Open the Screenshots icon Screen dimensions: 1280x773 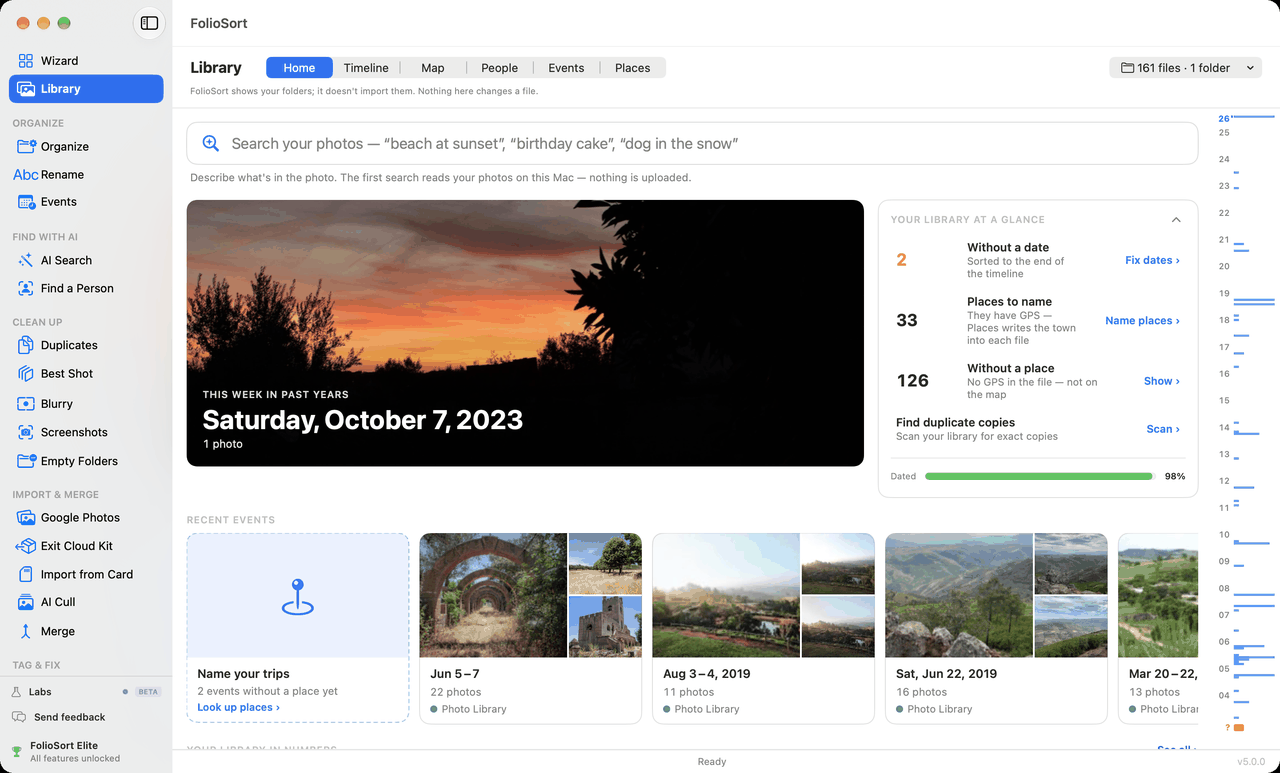pyautogui.click(x=26, y=433)
